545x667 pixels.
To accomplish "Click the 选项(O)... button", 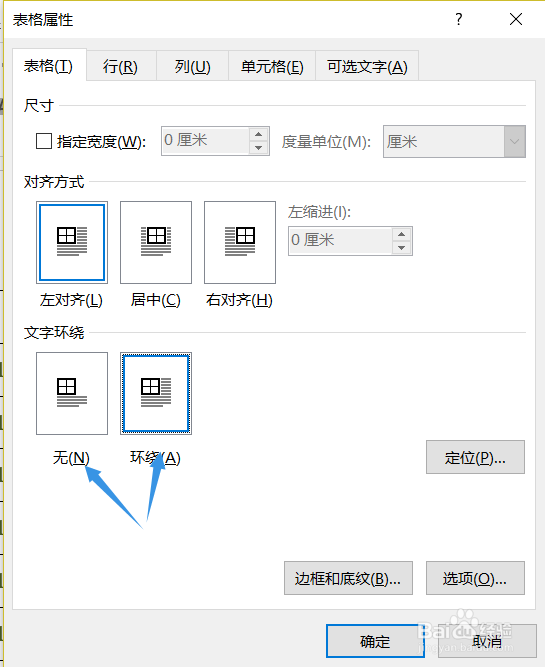I will pyautogui.click(x=475, y=578).
